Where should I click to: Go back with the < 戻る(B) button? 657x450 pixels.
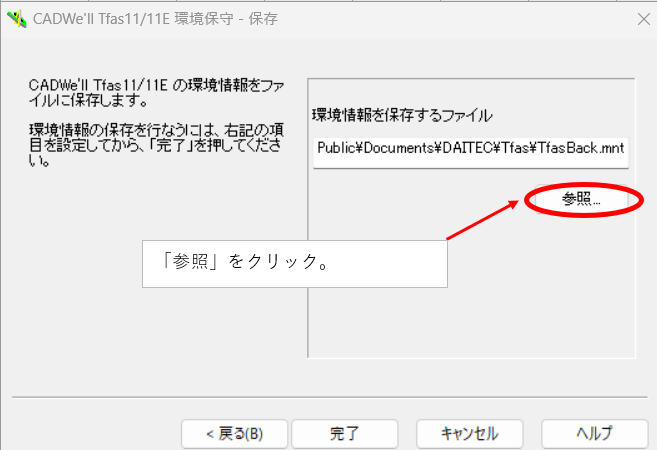coord(235,434)
